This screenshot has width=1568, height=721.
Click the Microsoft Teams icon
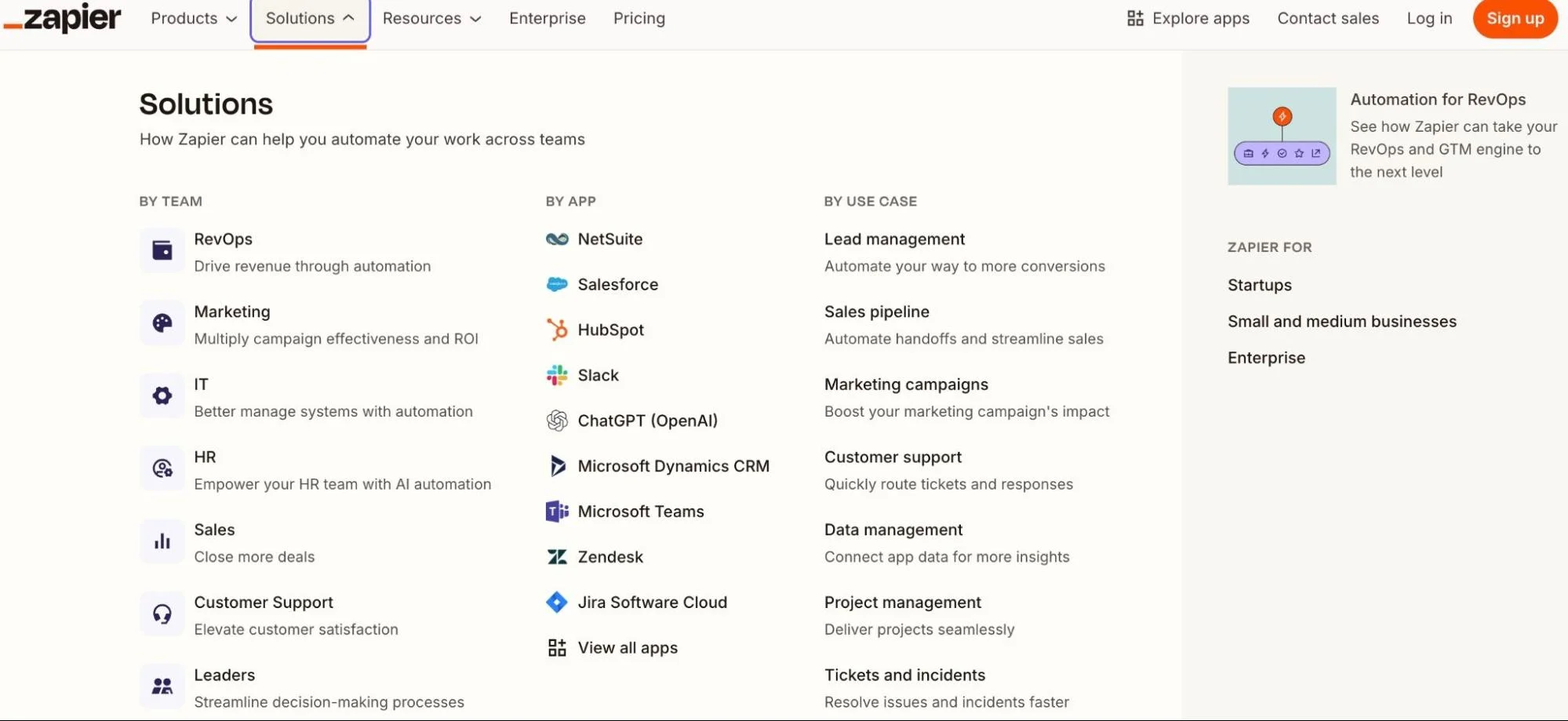pos(557,512)
